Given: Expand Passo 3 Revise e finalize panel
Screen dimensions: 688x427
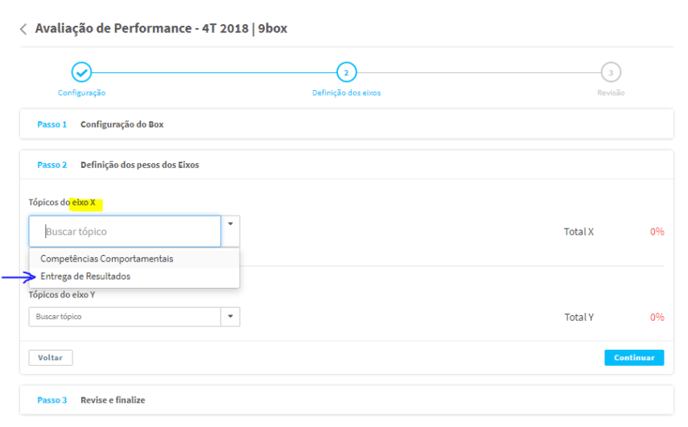Looking at the screenshot, I should [x=347, y=400].
